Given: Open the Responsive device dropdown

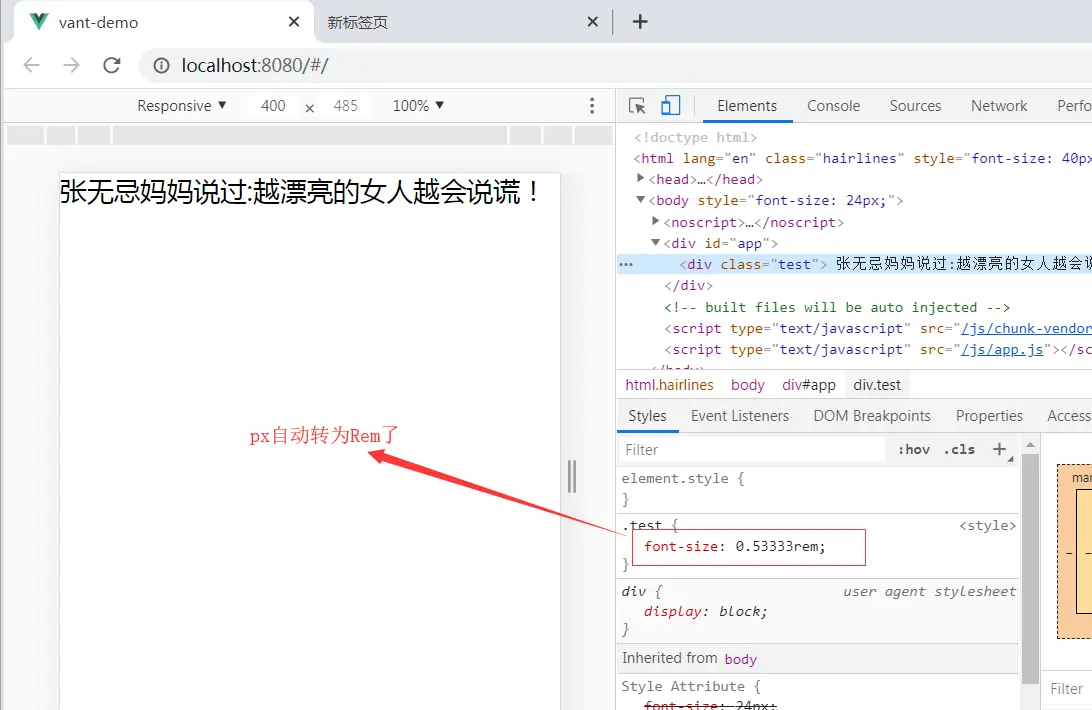Looking at the screenshot, I should point(182,106).
